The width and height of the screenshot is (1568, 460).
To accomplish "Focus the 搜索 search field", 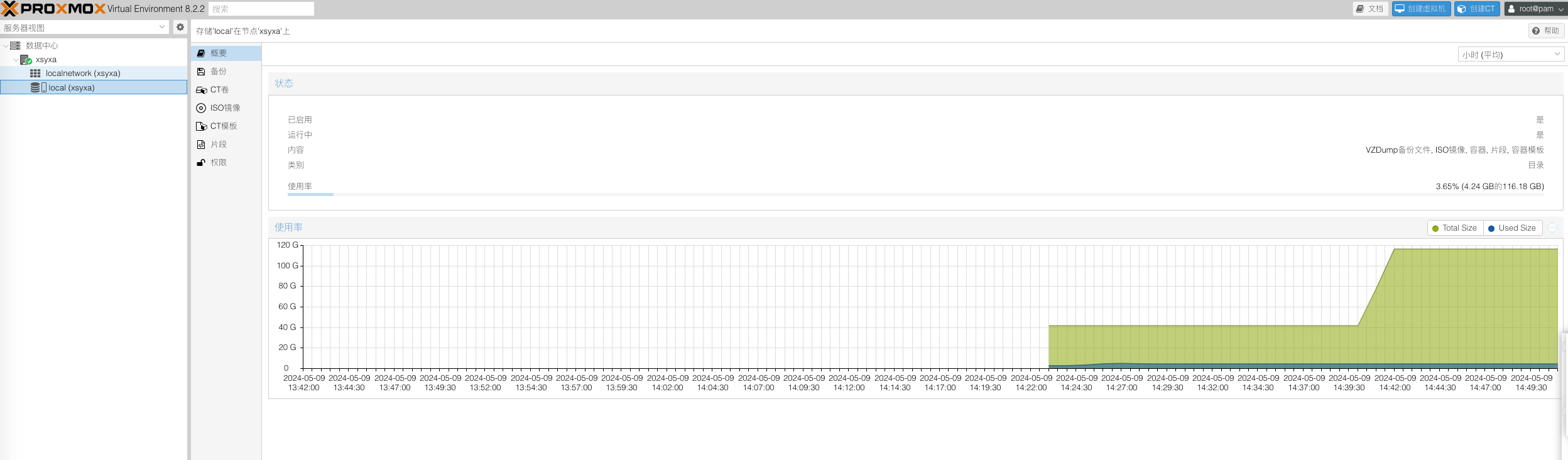I will (261, 9).
